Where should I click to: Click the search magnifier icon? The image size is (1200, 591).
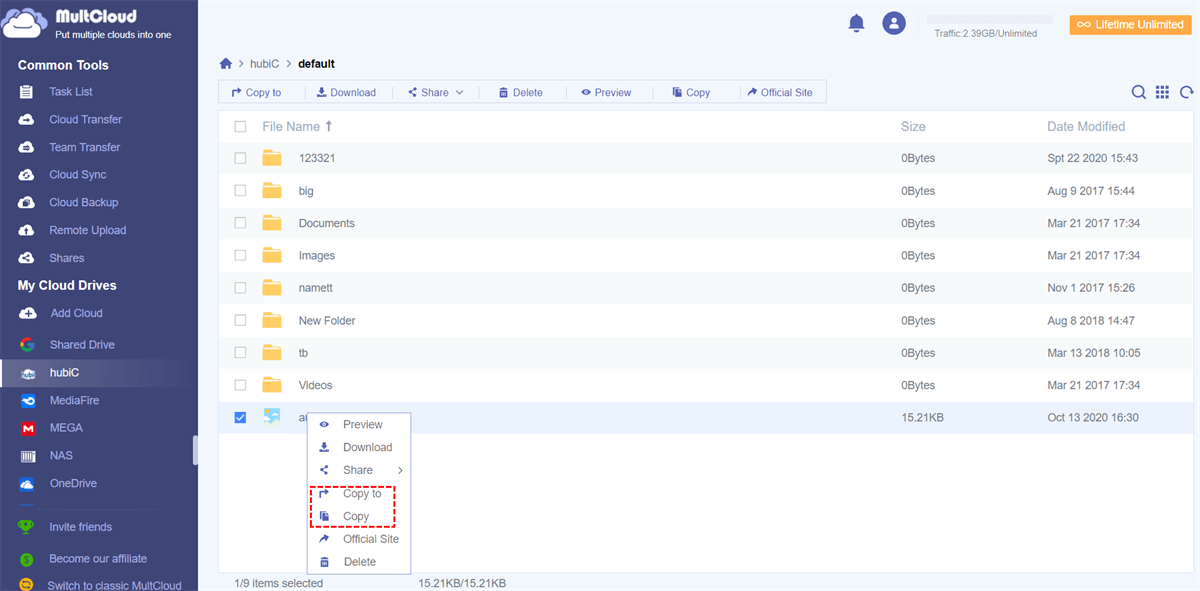point(1138,92)
